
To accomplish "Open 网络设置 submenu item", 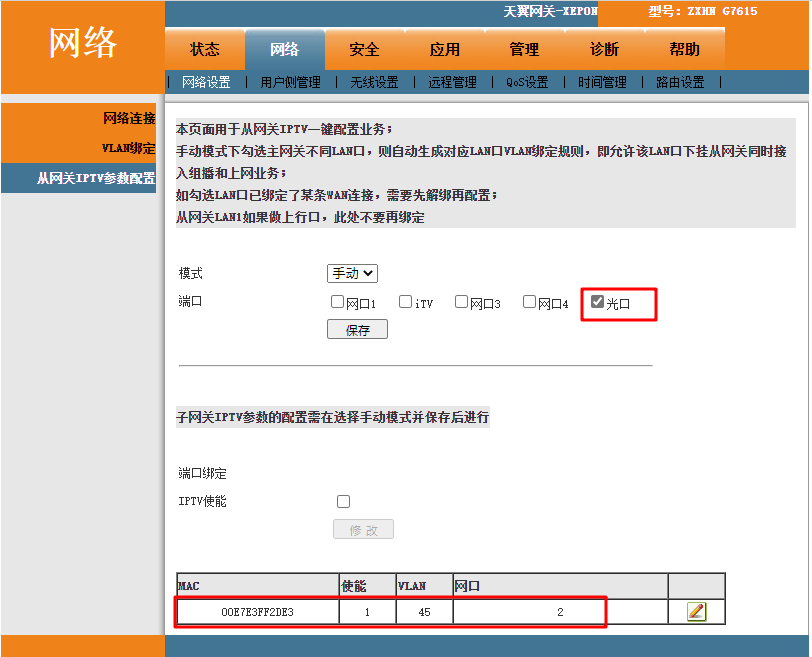I will point(206,82).
